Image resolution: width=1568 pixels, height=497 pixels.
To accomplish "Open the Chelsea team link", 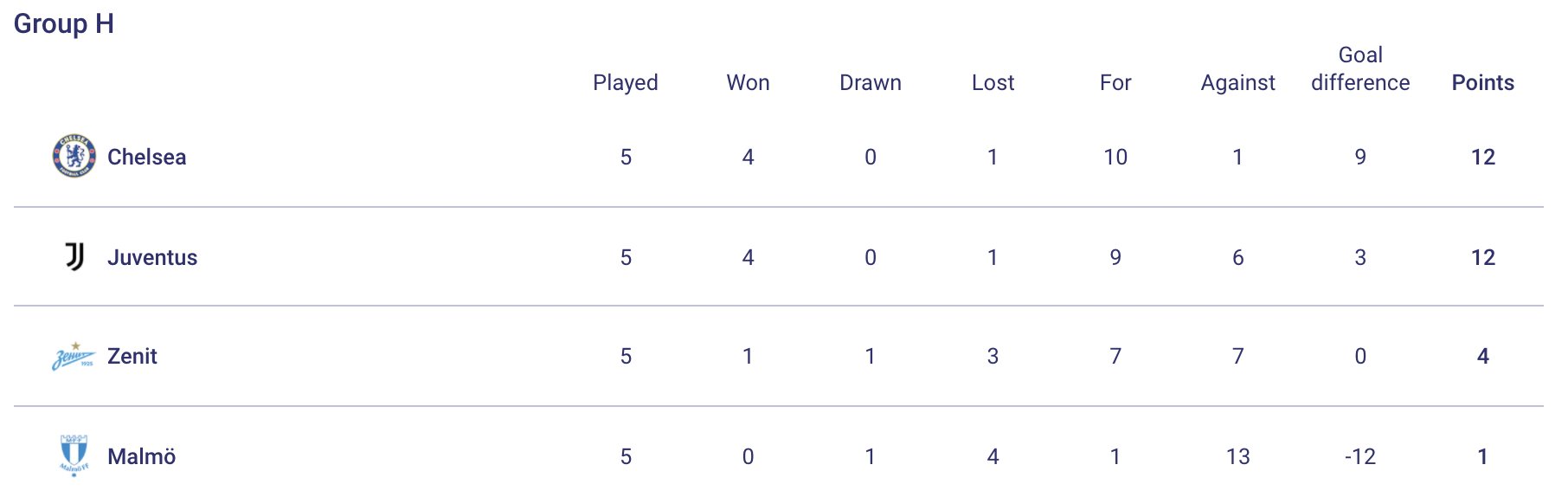I will click(x=146, y=157).
